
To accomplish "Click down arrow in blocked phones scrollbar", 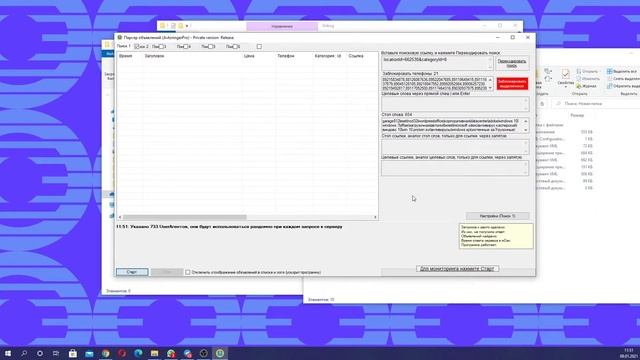I will (x=490, y=88).
